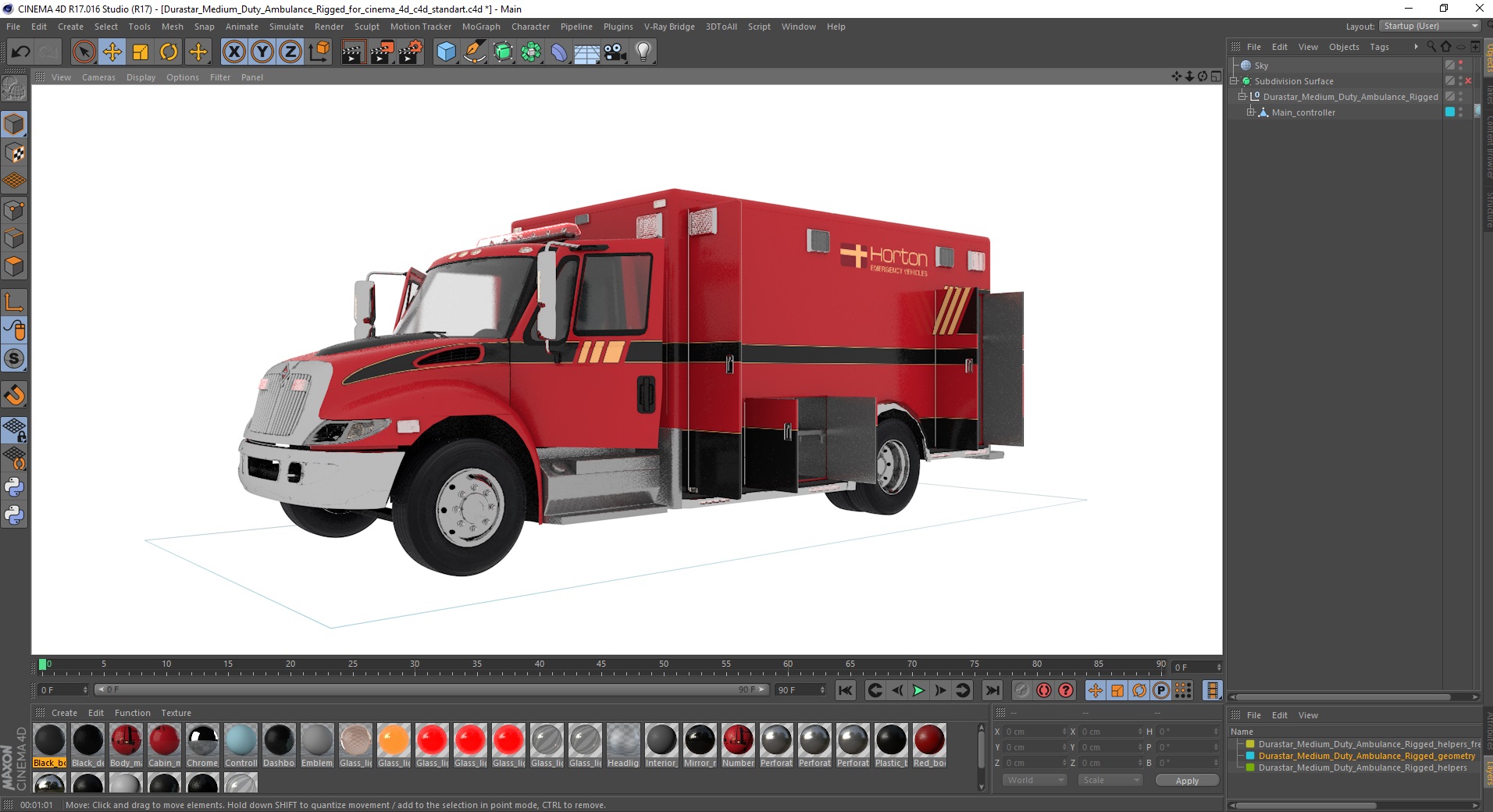Toggle Durastar Rigged object visibility dots
Viewport: 1493px width, 812px height.
pos(1461,97)
